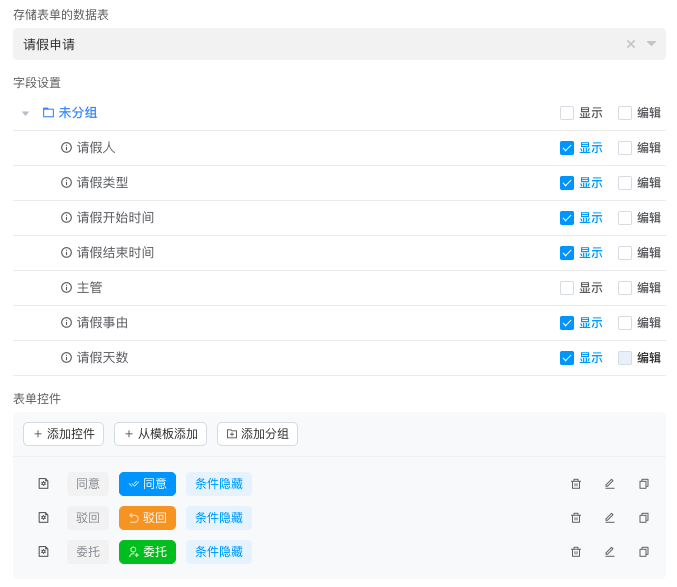
Task: Click 条件隐藏 tag for 同意 control
Action: click(x=219, y=484)
